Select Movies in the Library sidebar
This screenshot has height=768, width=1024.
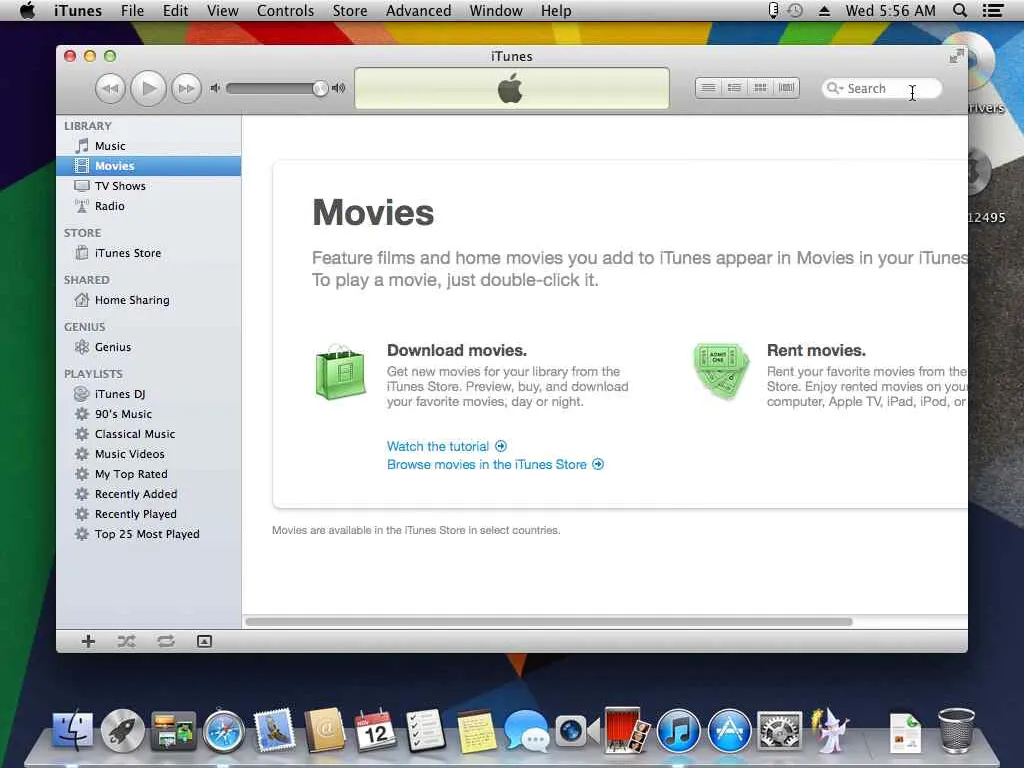tap(148, 166)
